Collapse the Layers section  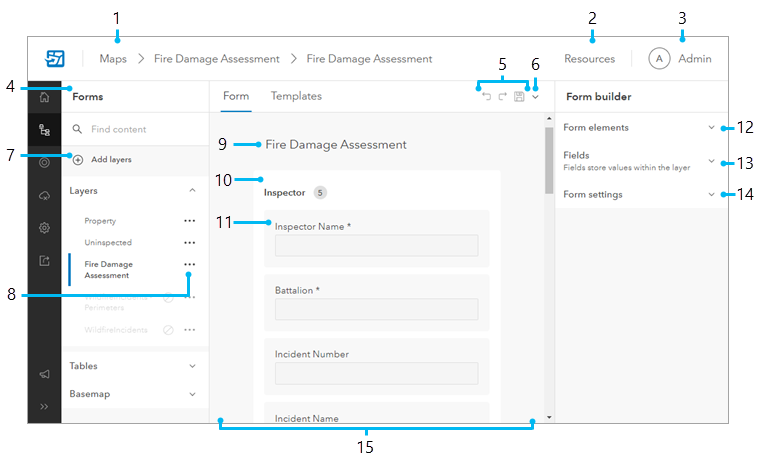pos(192,189)
